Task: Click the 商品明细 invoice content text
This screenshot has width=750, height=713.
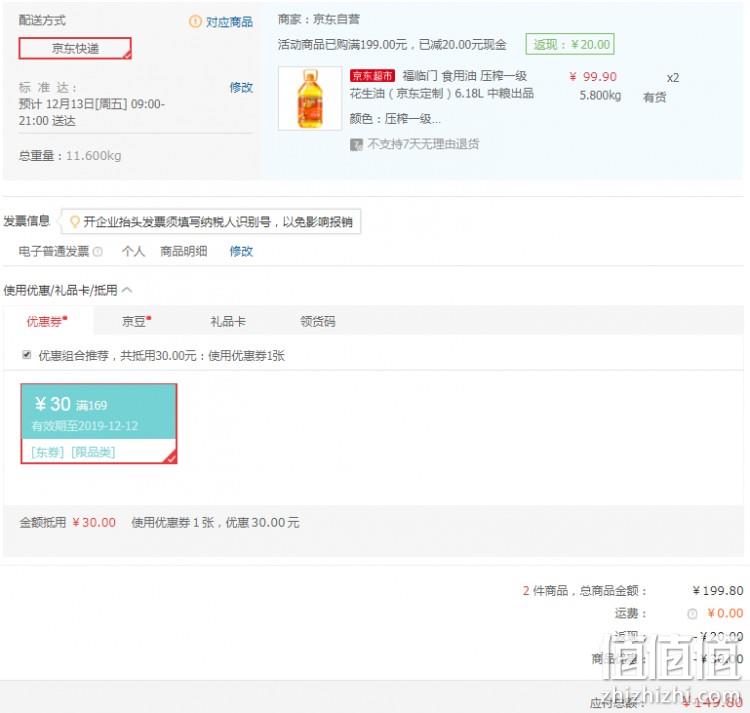Action: [184, 252]
